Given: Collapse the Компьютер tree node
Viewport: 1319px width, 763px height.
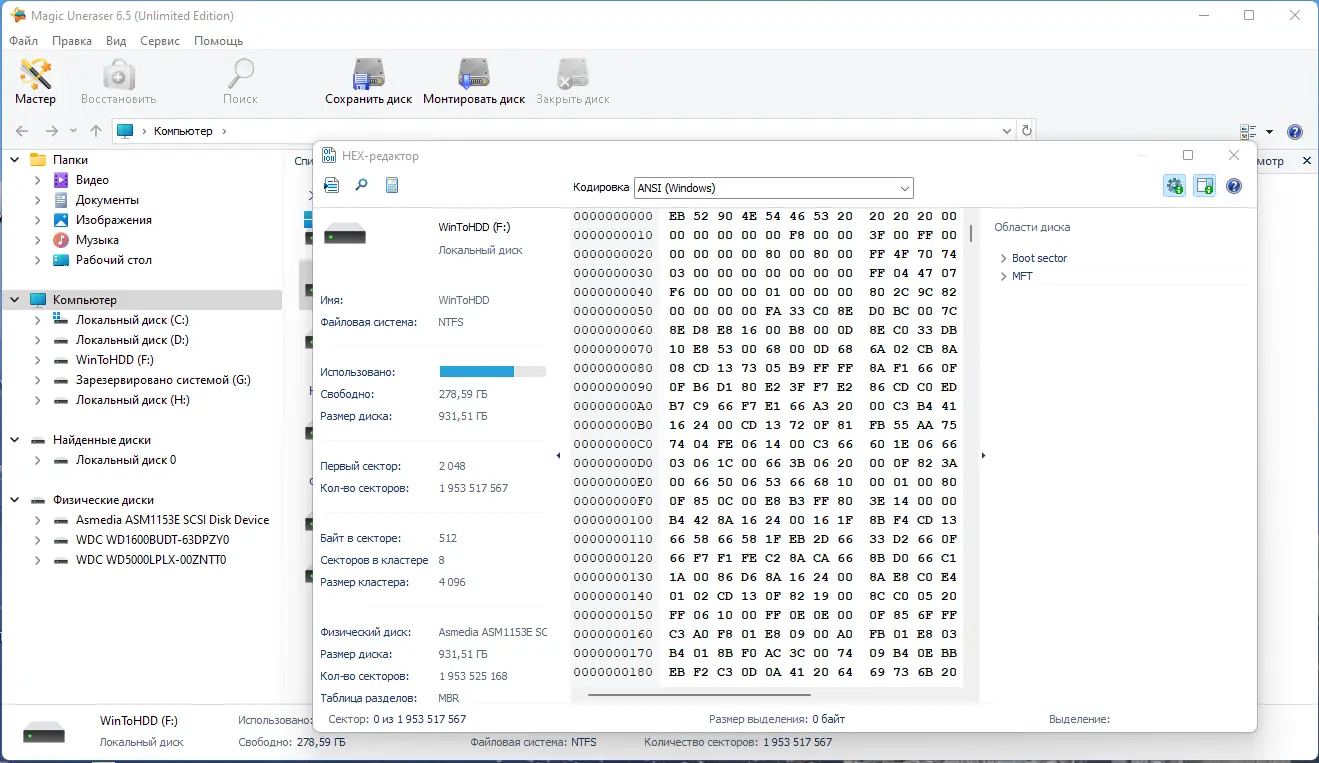Looking at the screenshot, I should 15,300.
